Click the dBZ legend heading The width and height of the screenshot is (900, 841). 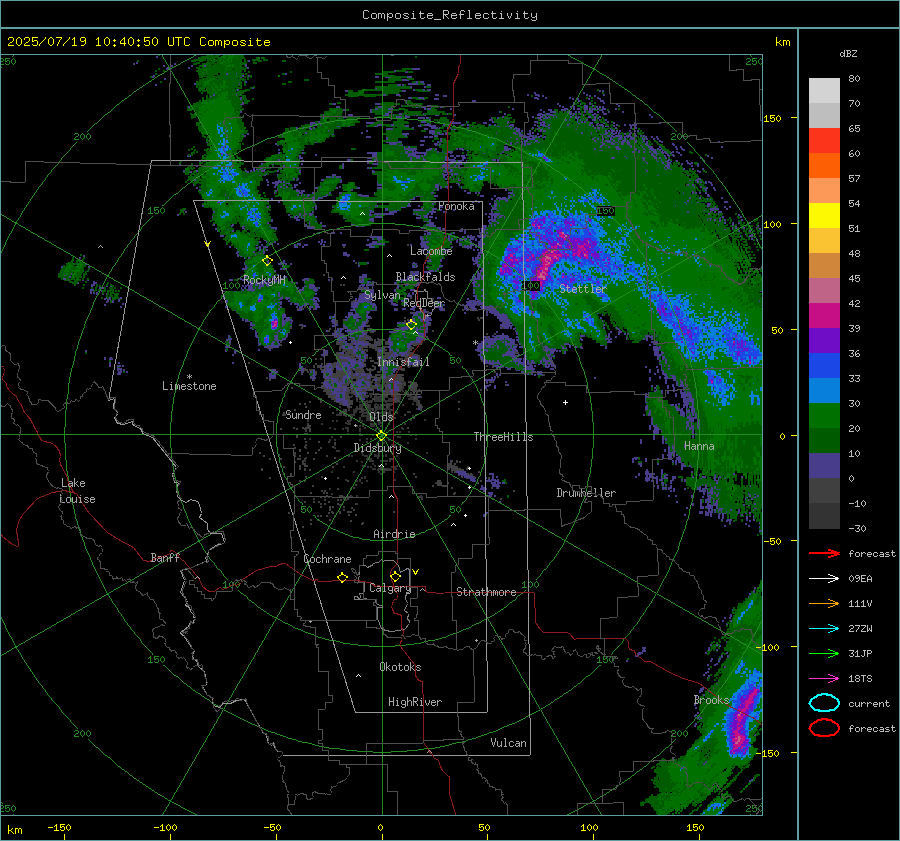(848, 53)
